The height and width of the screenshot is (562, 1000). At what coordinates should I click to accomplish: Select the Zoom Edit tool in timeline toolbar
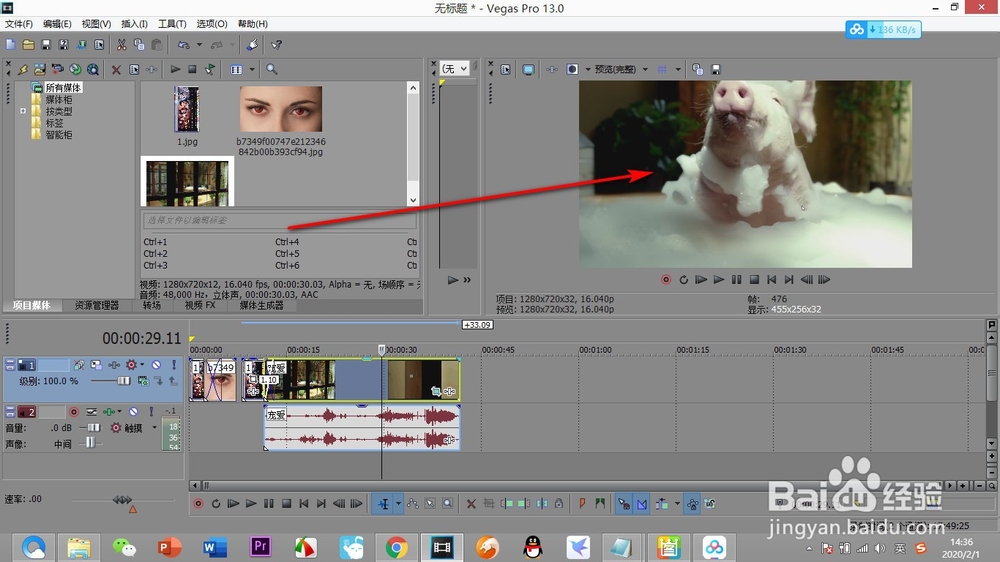[x=448, y=504]
